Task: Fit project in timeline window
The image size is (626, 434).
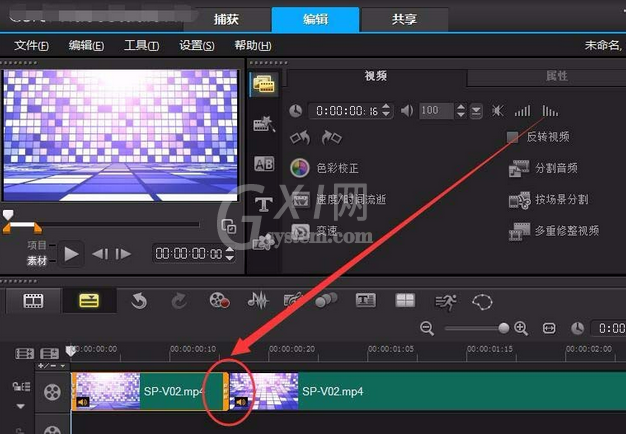Action: 549,329
